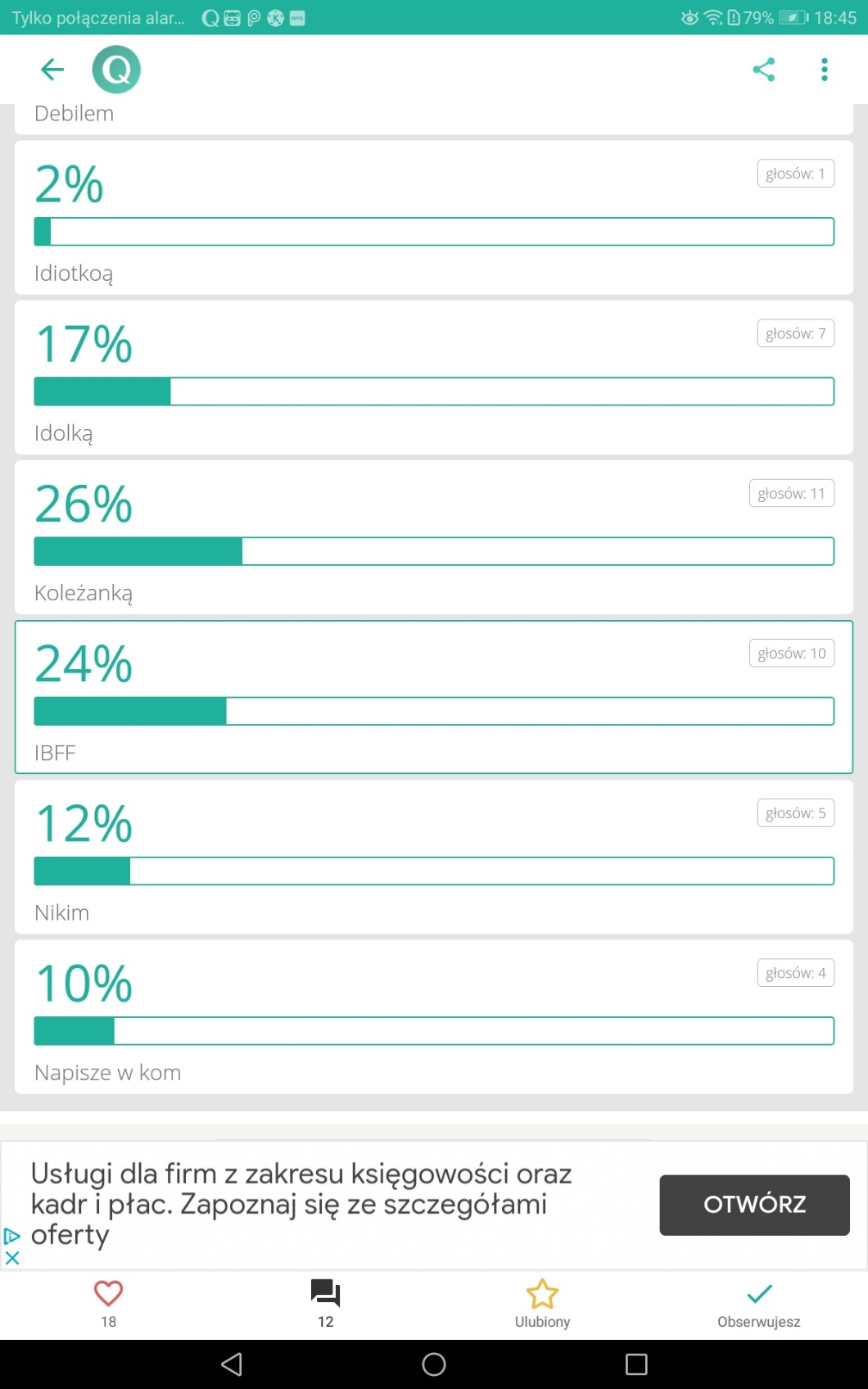
Task: Tap the back arrow icon
Action: (52, 70)
